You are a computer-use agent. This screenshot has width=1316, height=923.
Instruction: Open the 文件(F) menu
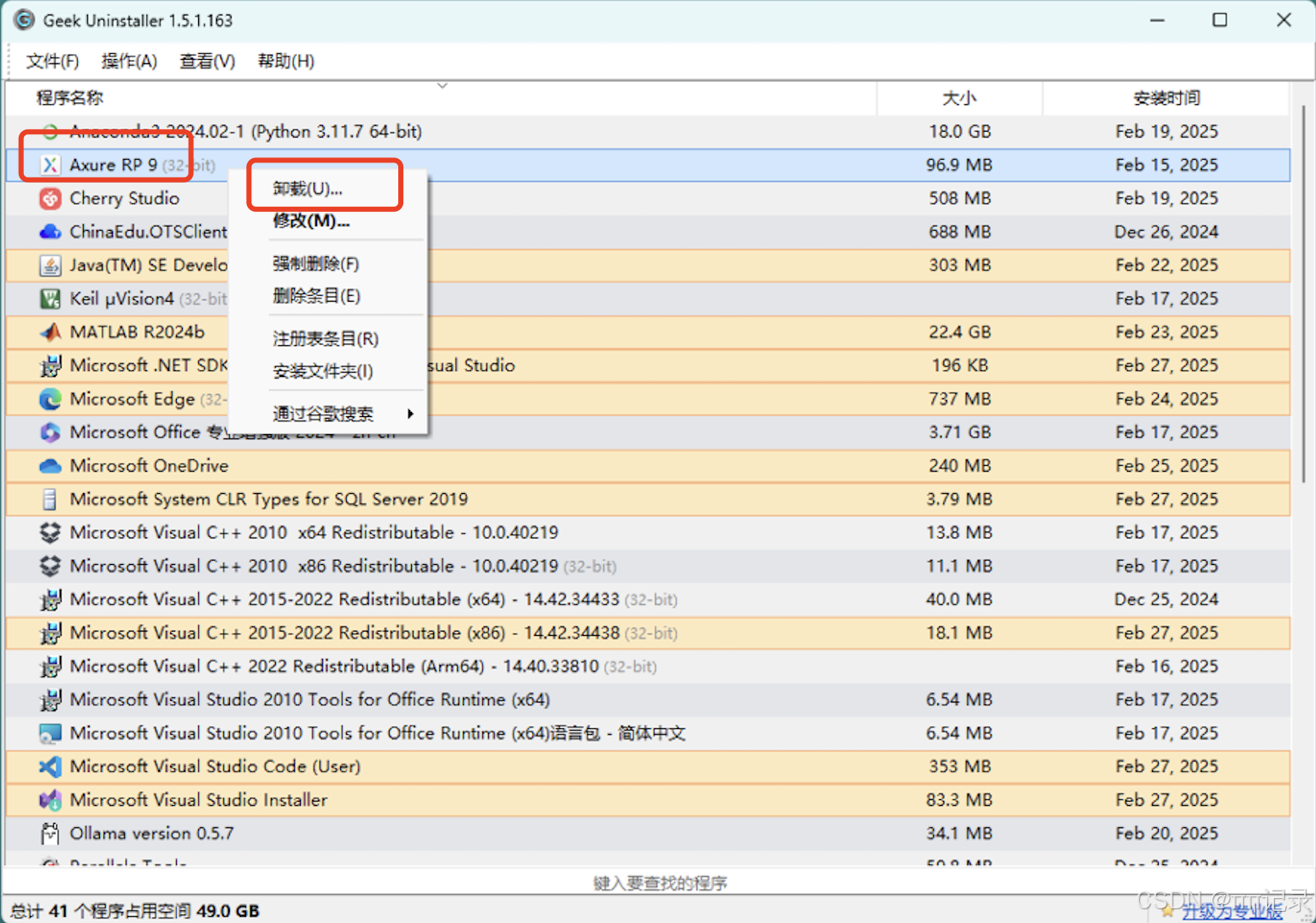tap(52, 62)
